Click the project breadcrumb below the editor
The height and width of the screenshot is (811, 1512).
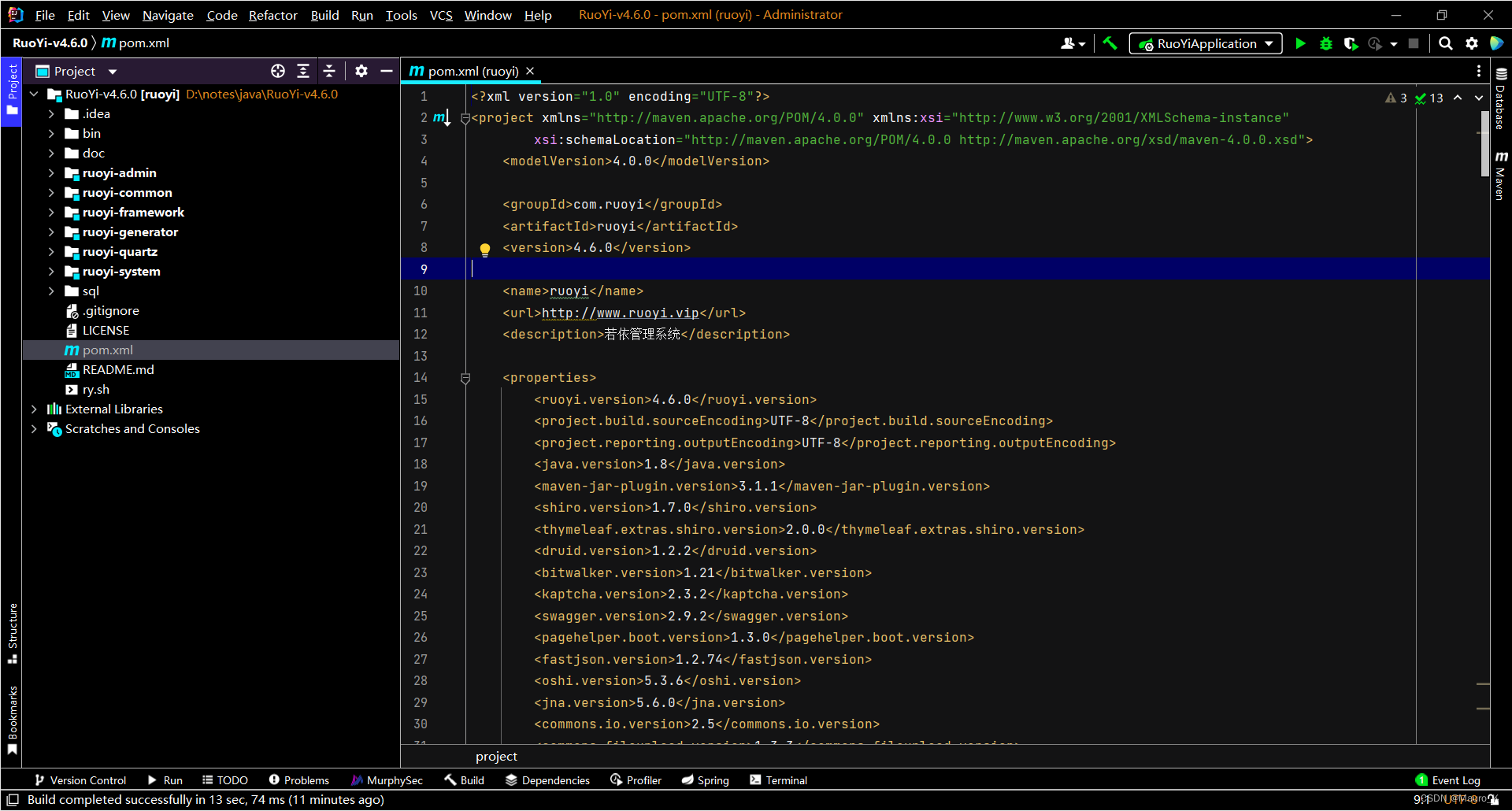[496, 757]
